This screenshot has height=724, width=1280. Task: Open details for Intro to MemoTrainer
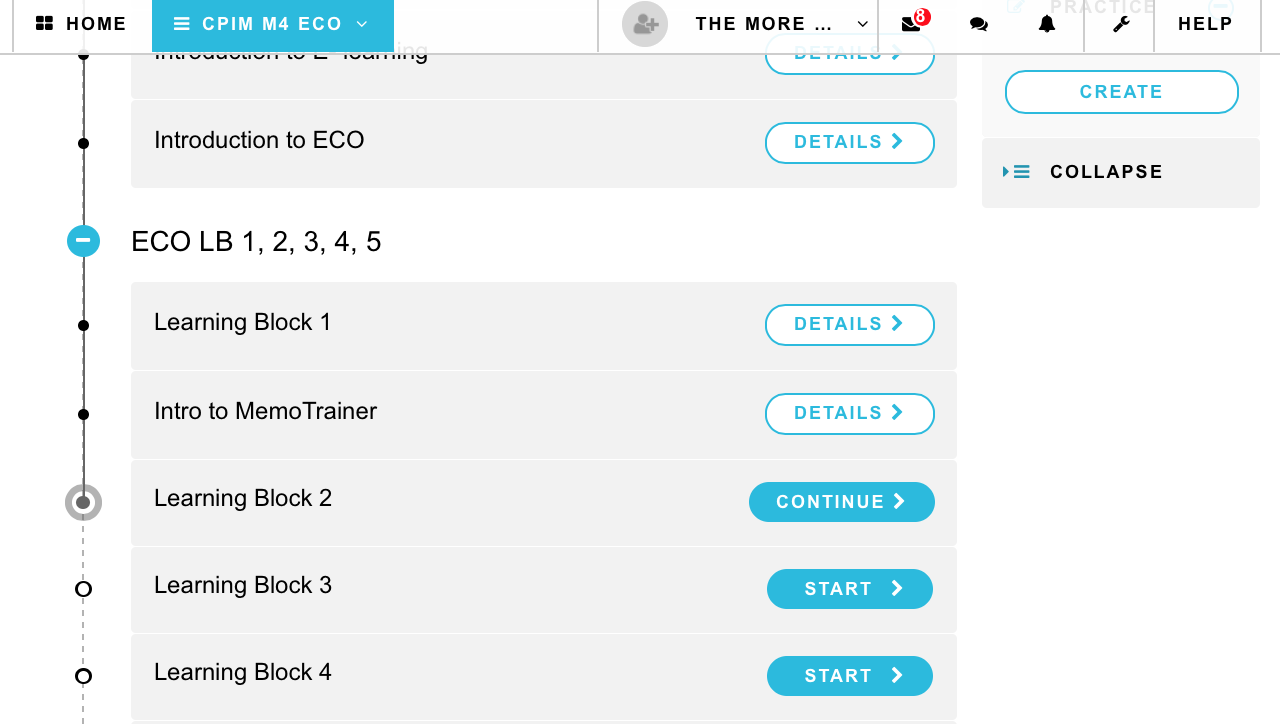click(850, 414)
